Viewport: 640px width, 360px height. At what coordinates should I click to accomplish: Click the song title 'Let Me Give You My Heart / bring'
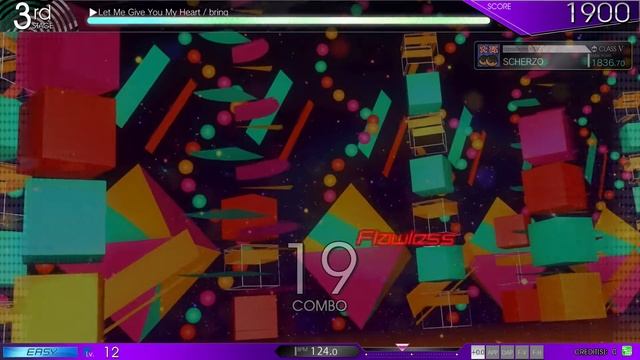coord(163,13)
